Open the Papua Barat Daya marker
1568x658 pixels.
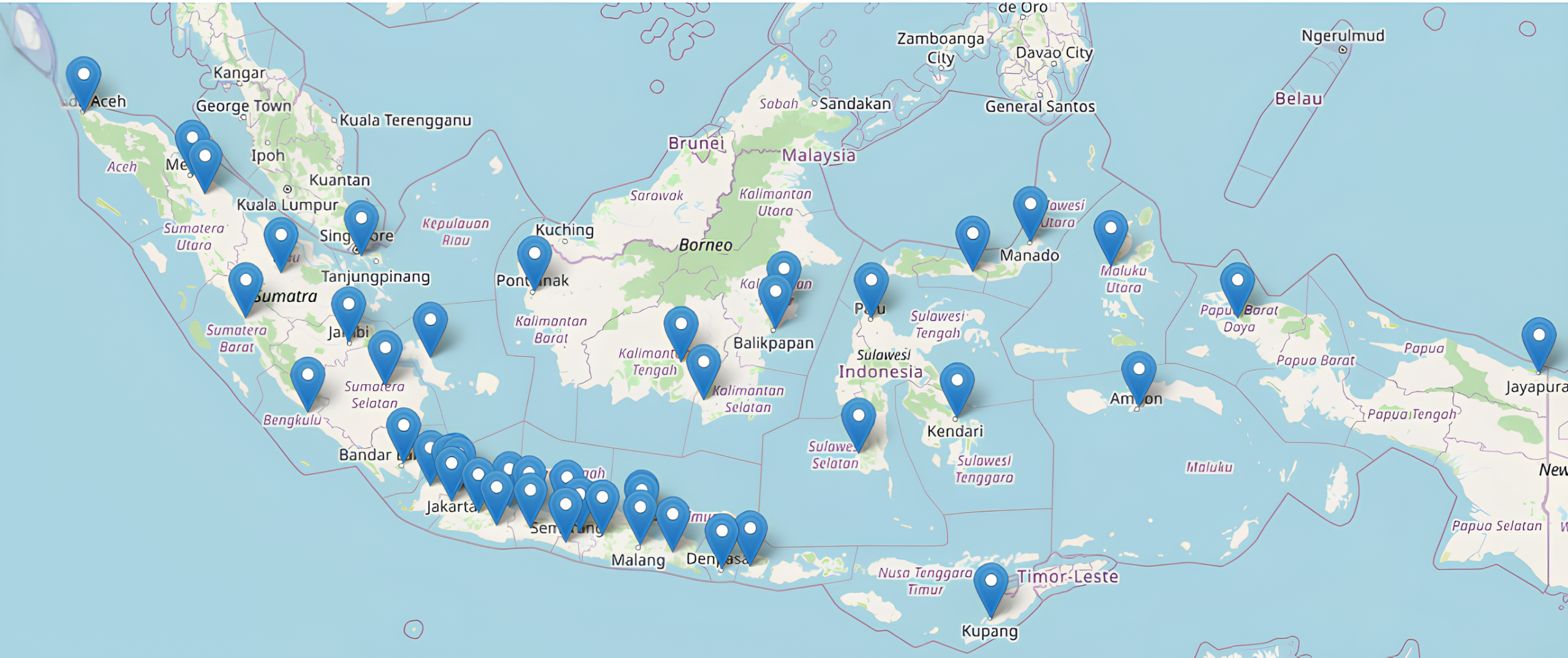1237,286
